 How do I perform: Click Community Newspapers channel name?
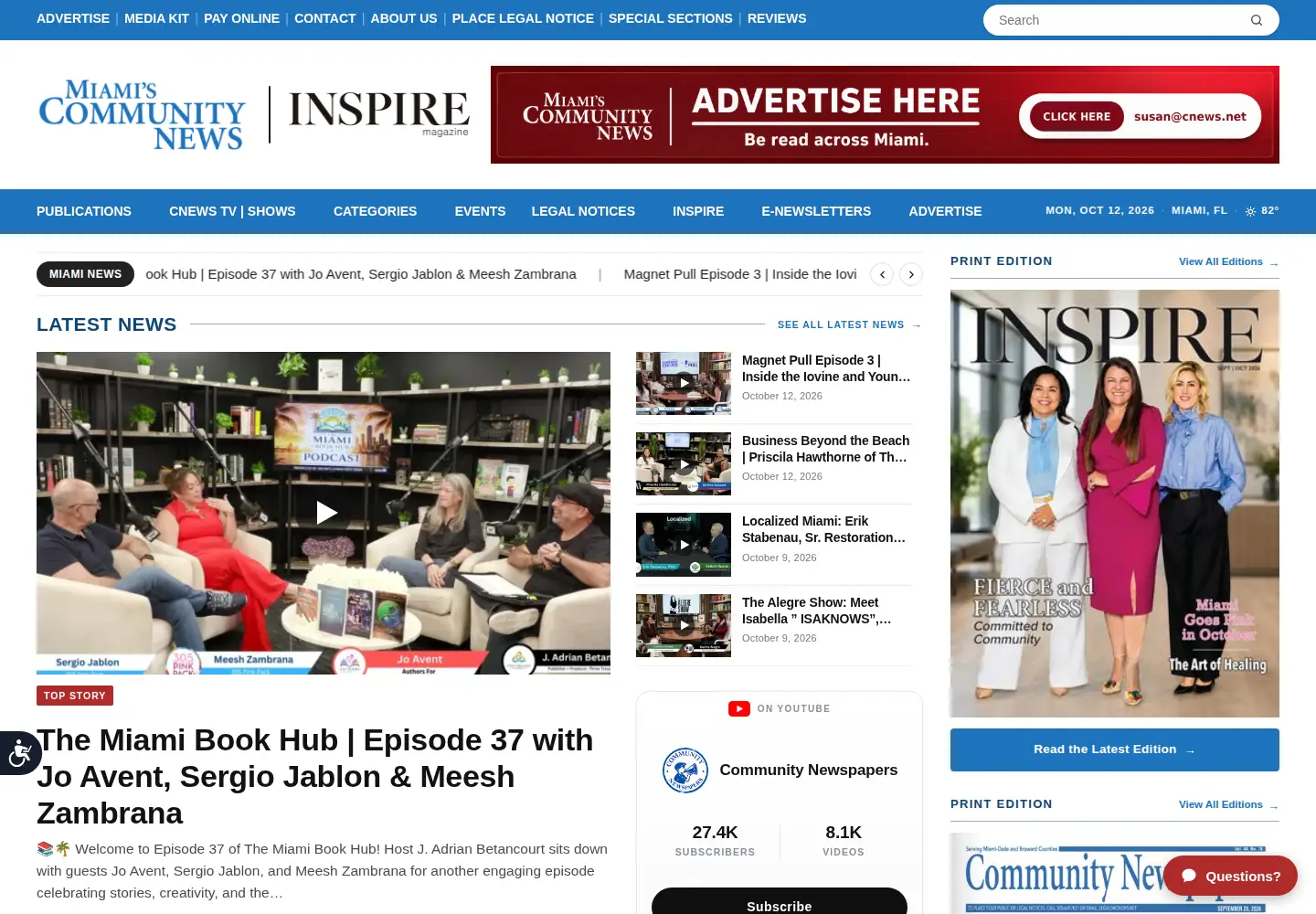(x=809, y=770)
